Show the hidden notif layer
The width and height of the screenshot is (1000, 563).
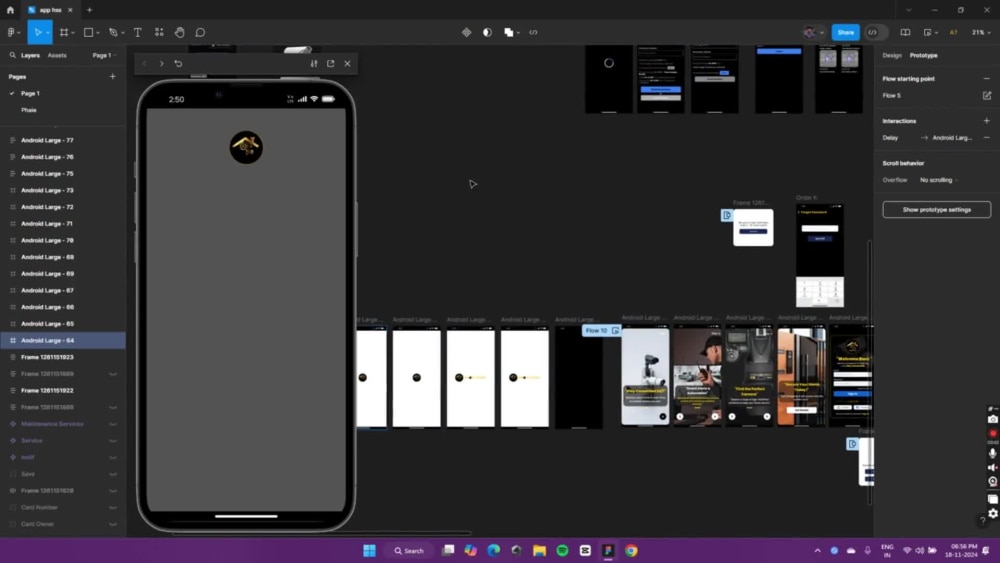pos(113,457)
